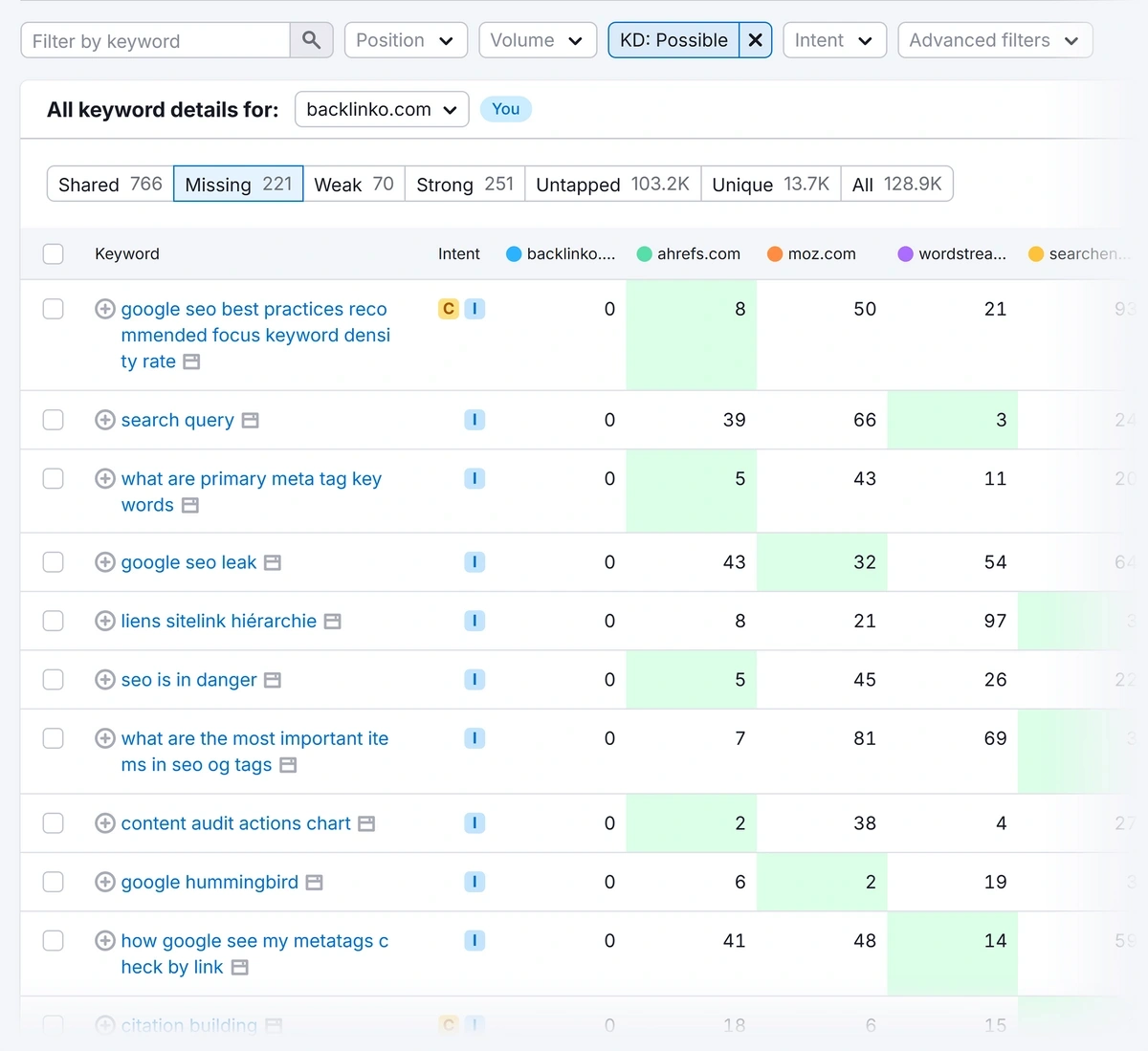This screenshot has width=1148, height=1051.
Task: Click the search magnifier icon
Action: [x=311, y=40]
